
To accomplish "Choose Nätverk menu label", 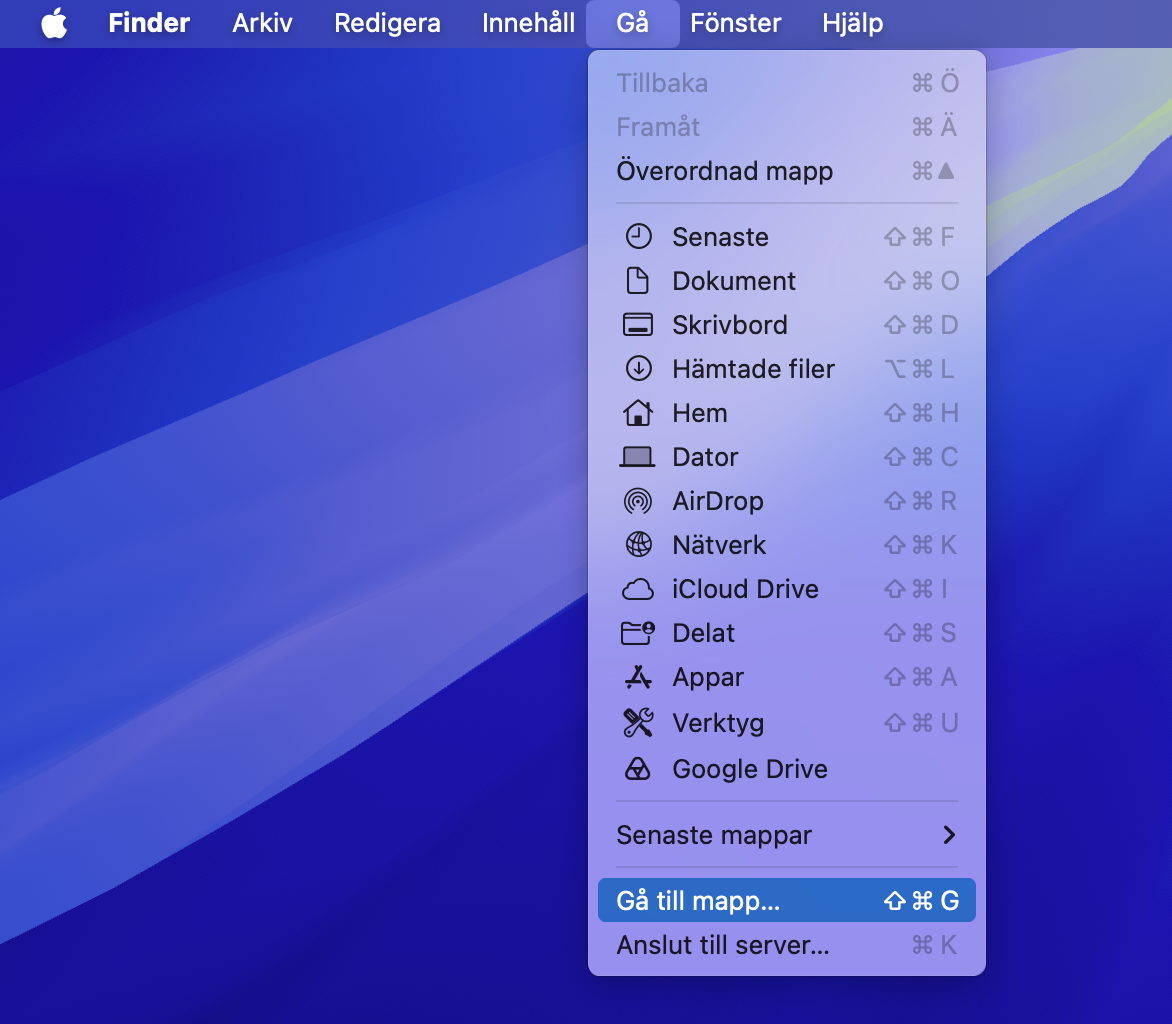I will pyautogui.click(x=719, y=545).
